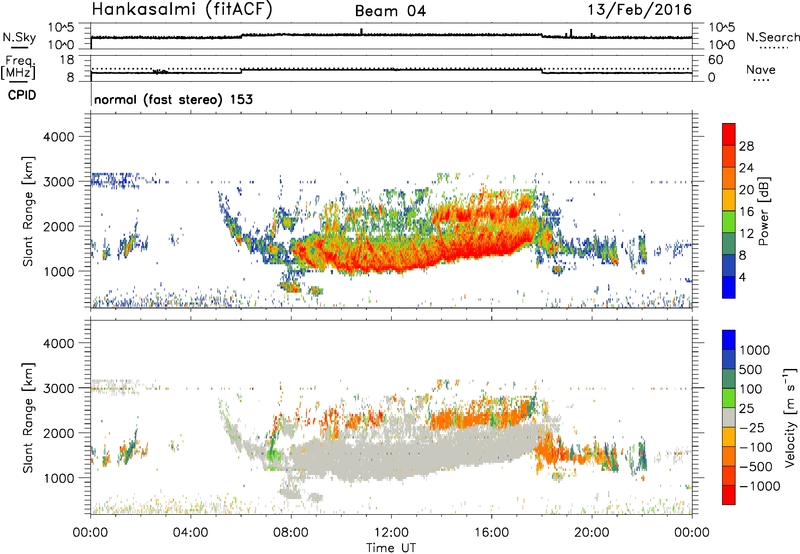Viewport: 800px width, 554px height.
Task: Click the '20:00' time axis tick
Action: pos(592,533)
